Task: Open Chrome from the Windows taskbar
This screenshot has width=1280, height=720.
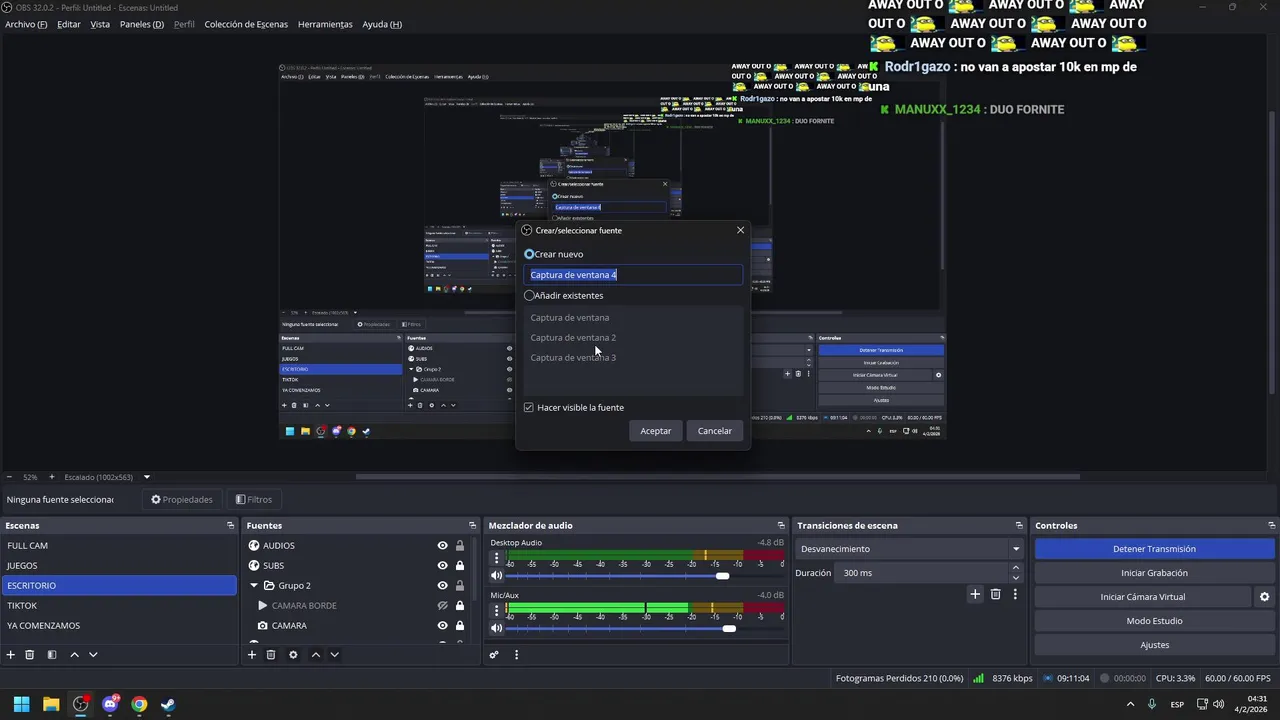Action: 139,704
